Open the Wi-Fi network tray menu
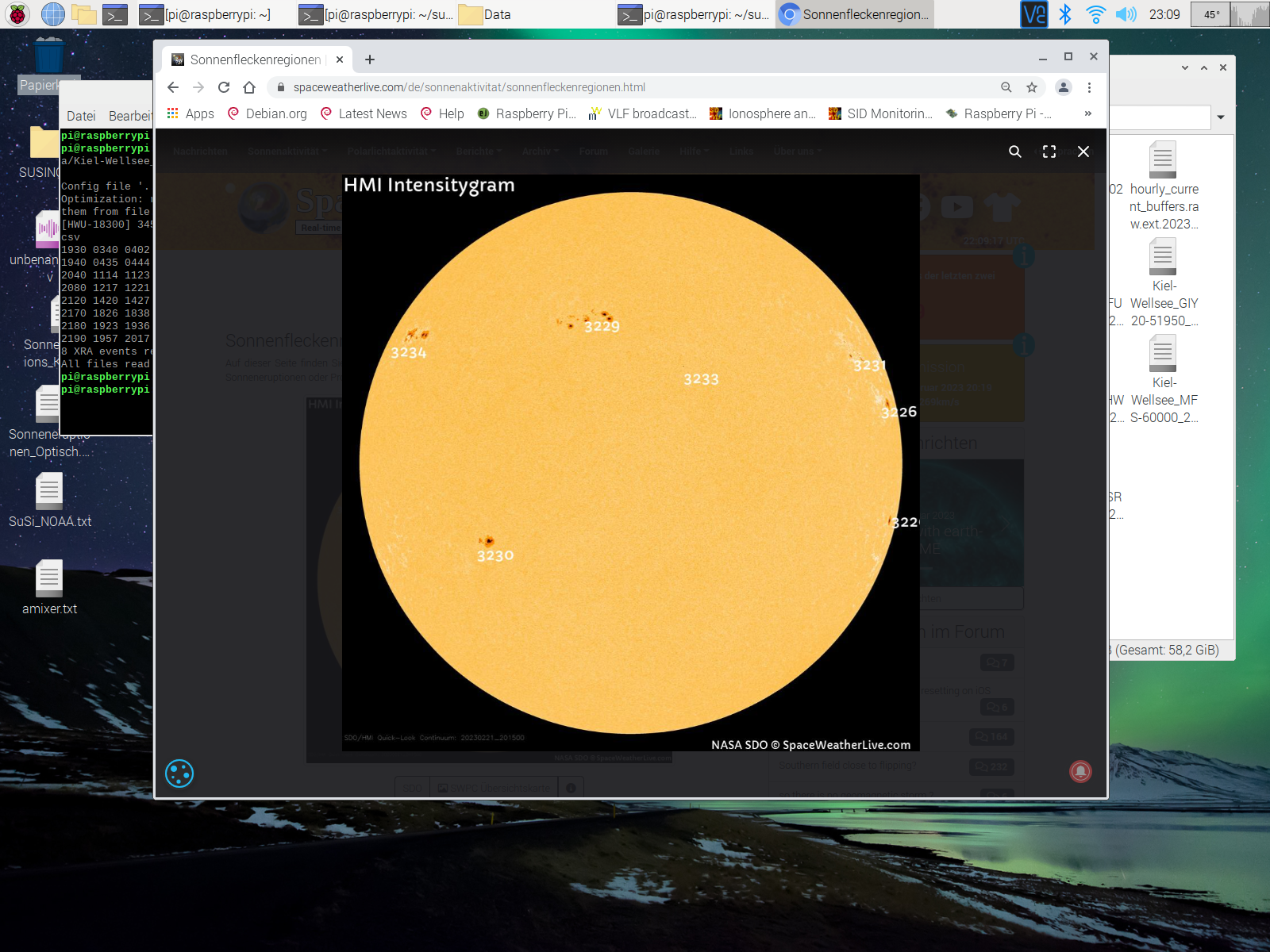This screenshot has height=952, width=1270. coord(1095,14)
